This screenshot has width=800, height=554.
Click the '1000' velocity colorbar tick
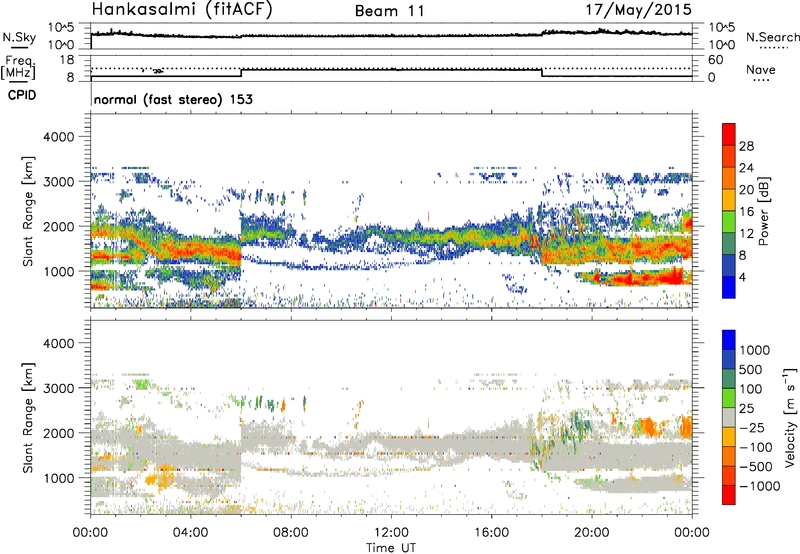click(755, 350)
